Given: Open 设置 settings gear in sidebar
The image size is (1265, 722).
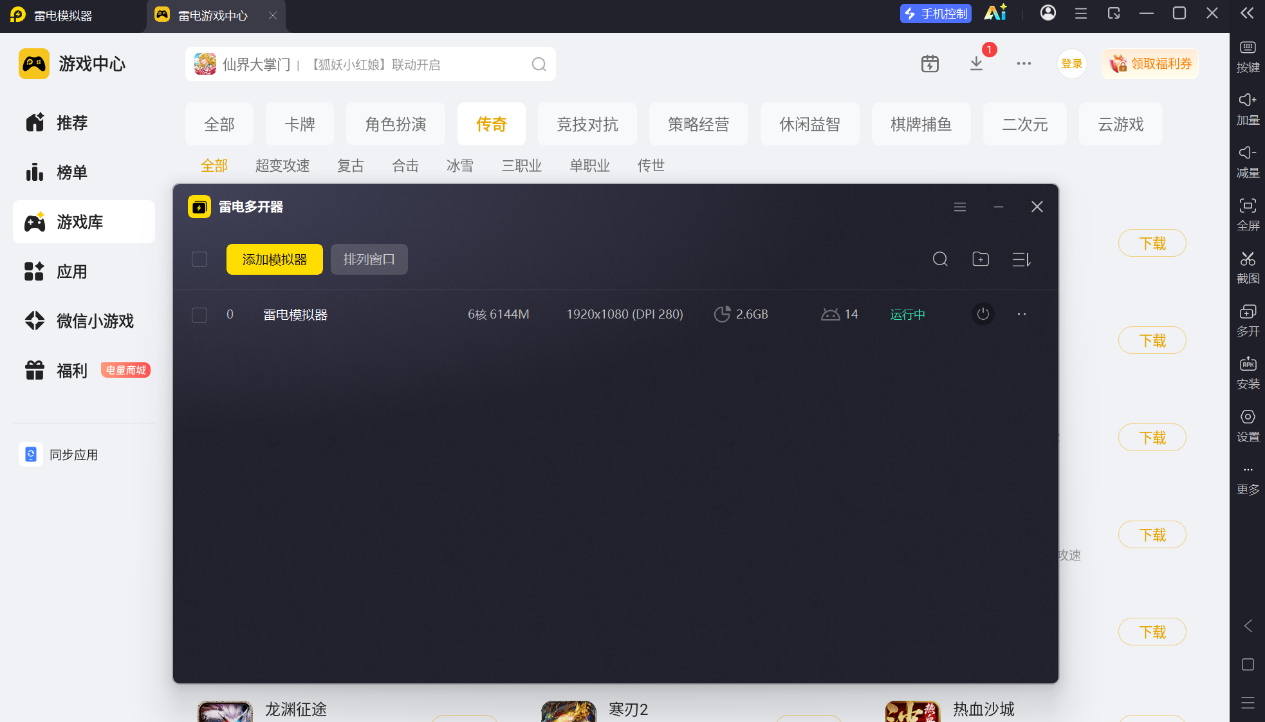Looking at the screenshot, I should pos(1247,425).
